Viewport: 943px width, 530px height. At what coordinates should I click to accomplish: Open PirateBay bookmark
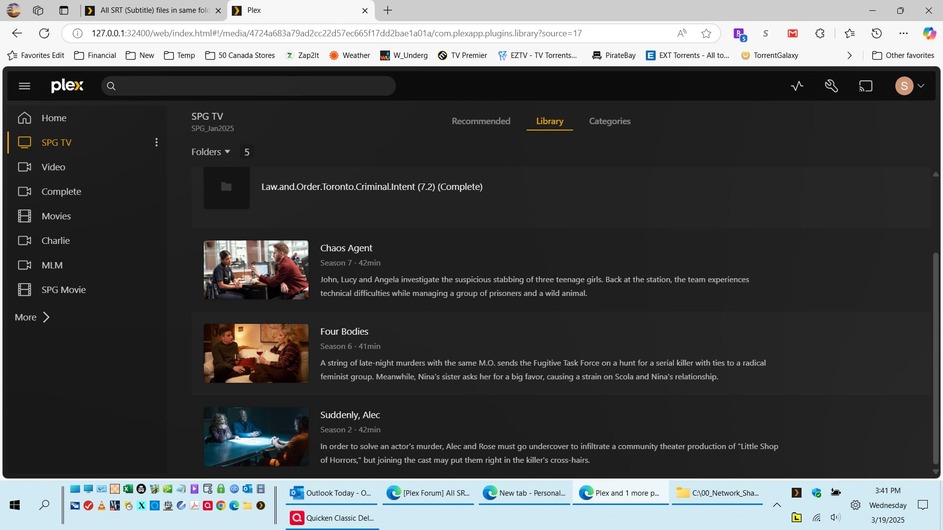coord(613,55)
